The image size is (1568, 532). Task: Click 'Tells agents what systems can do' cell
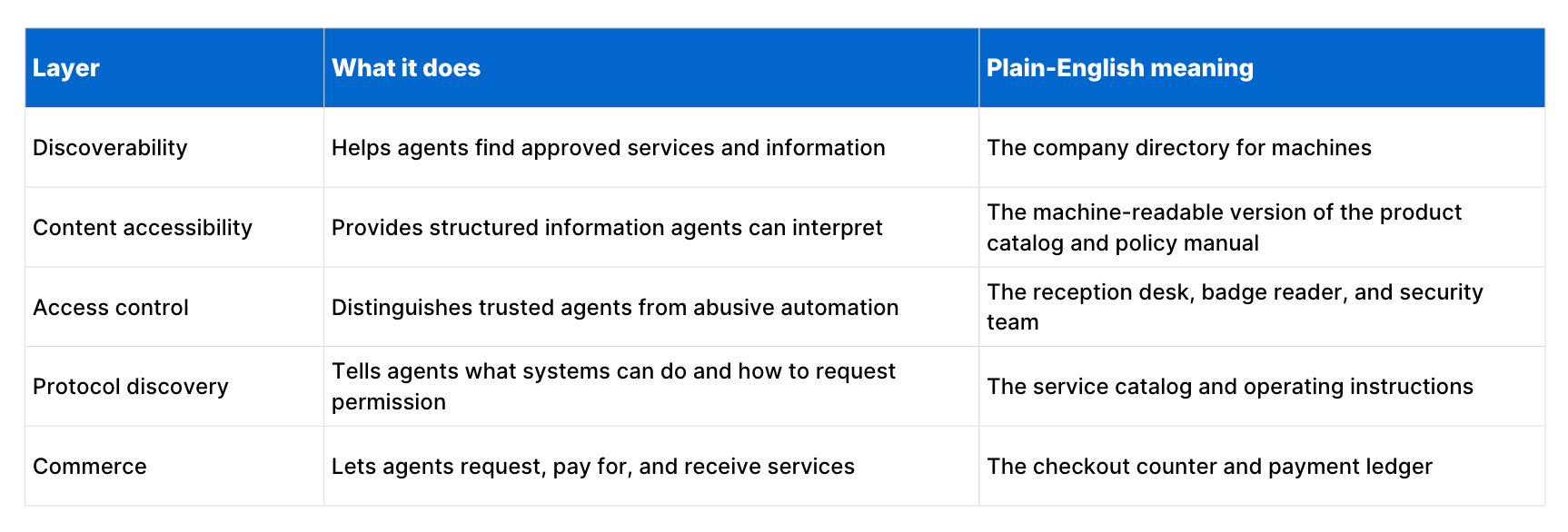pos(651,387)
